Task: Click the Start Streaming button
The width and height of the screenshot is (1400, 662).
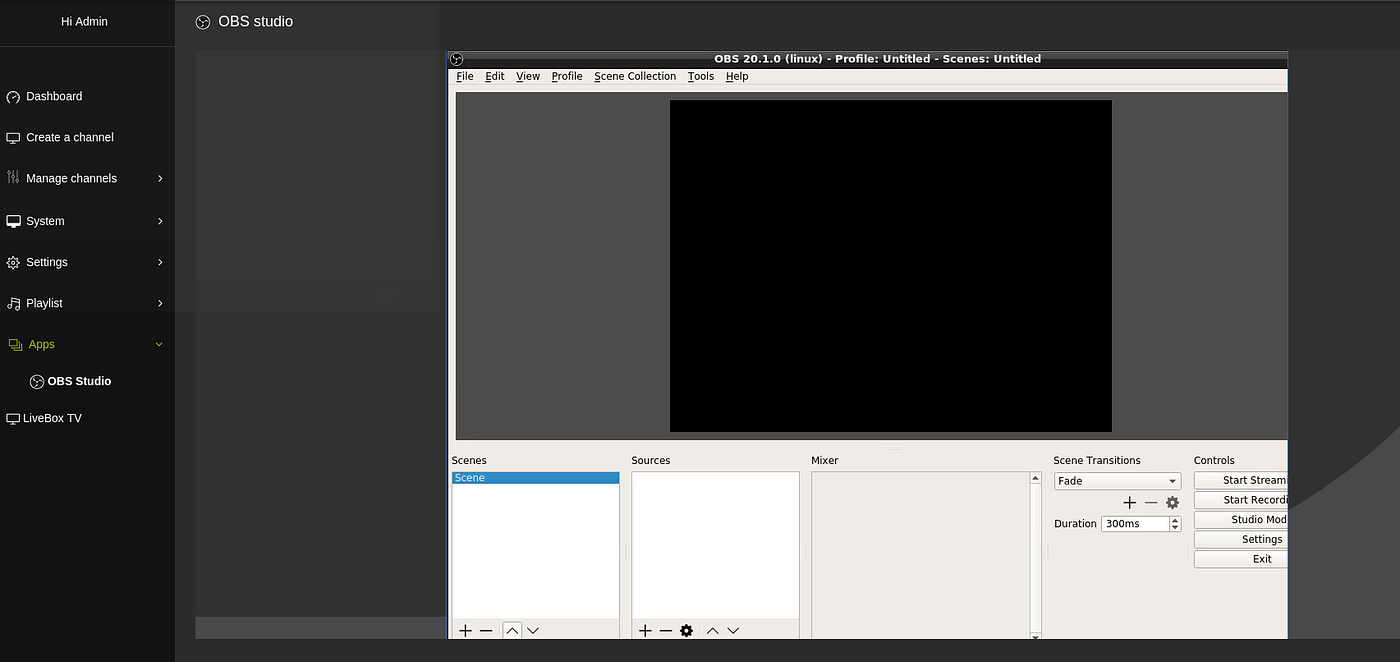Action: [1241, 481]
